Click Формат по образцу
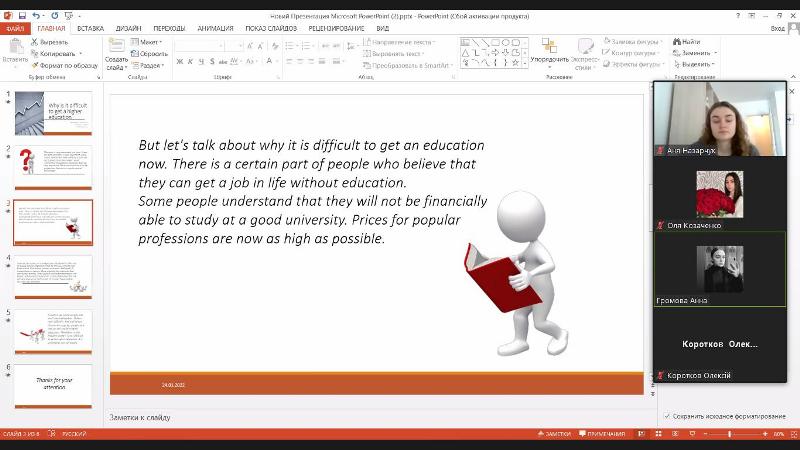The width and height of the screenshot is (800, 450). pyautogui.click(x=65, y=65)
